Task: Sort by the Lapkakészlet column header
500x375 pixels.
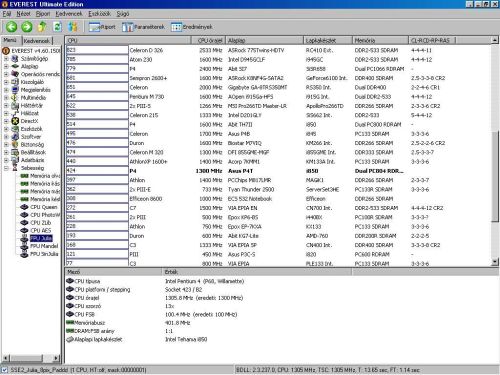Action: (x=328, y=40)
